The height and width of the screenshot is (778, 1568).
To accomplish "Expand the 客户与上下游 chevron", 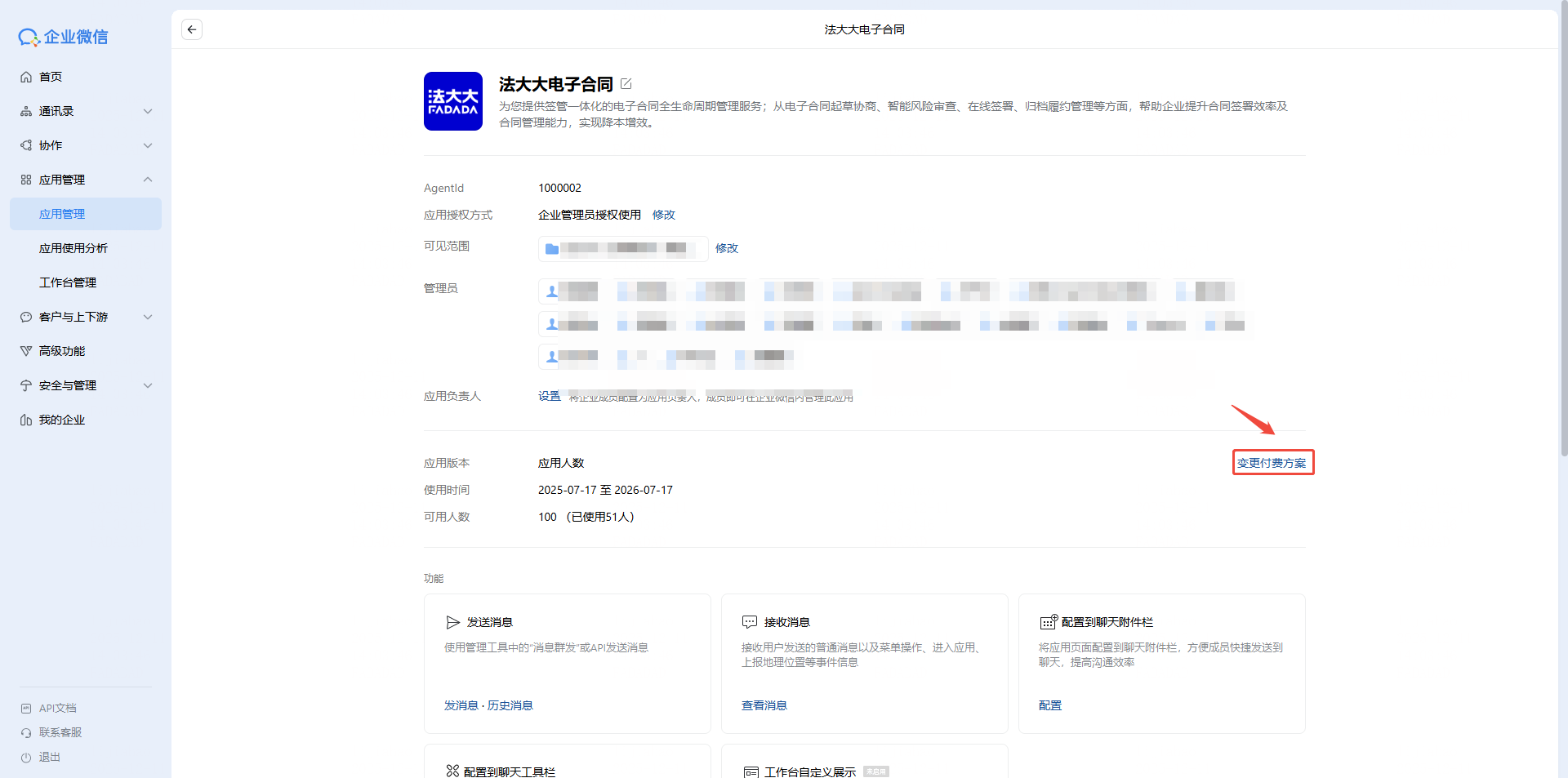I will click(148, 317).
